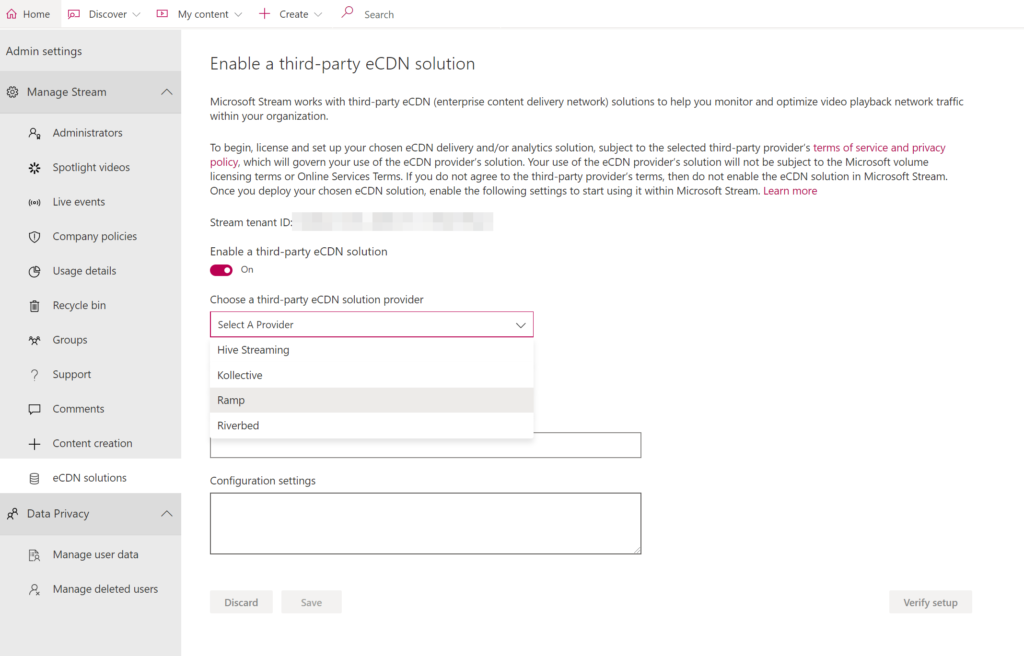Pick Ramp from the provider options
1024x656 pixels.
click(x=372, y=401)
